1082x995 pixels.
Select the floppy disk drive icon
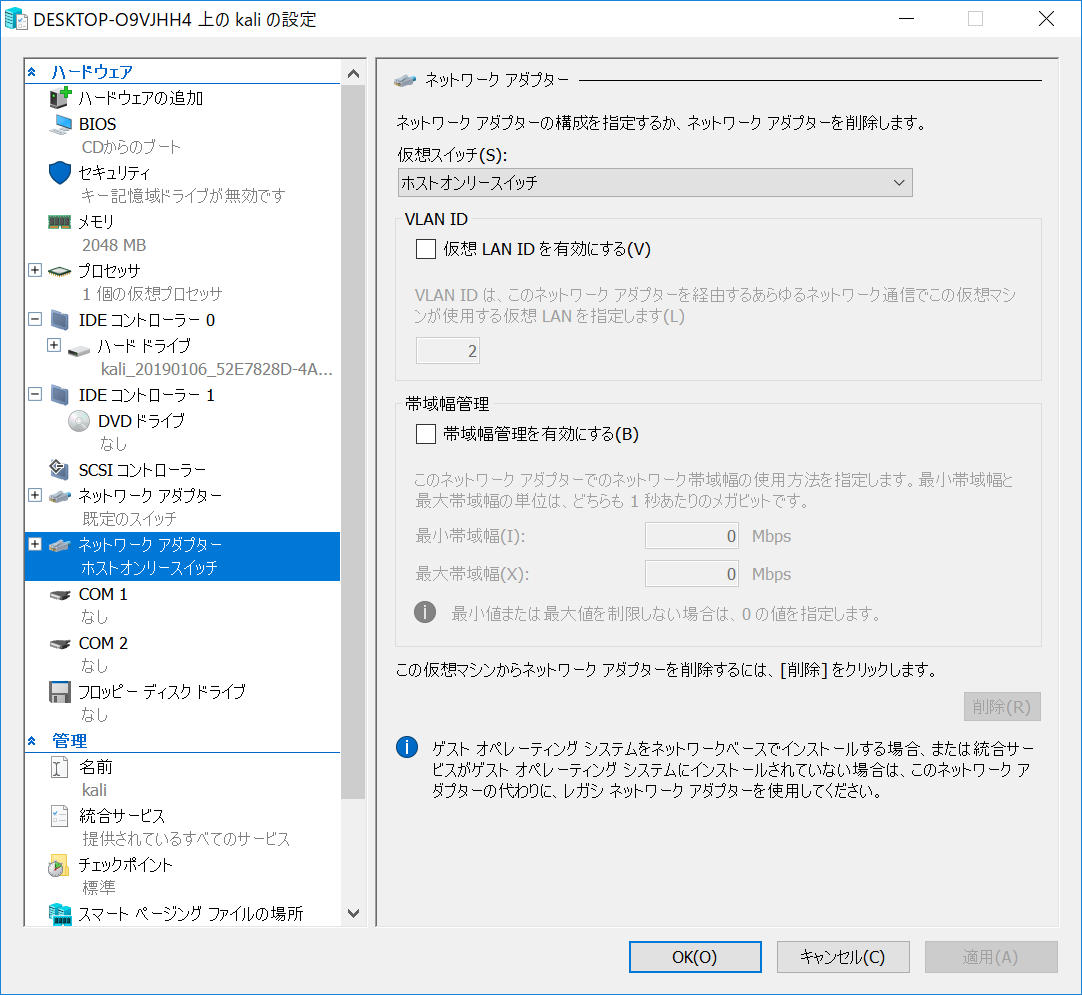61,692
